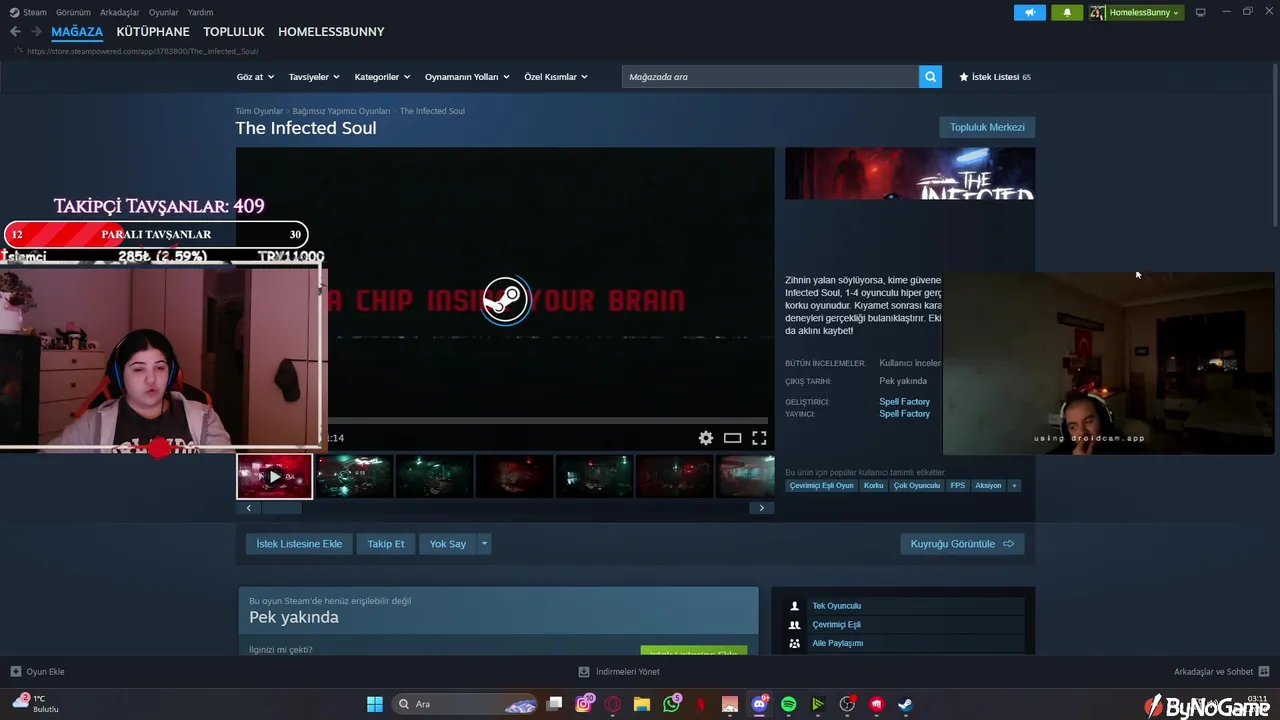Focus the Mağazada ara search field
Viewport: 1280px width, 720px height.
pyautogui.click(x=770, y=77)
